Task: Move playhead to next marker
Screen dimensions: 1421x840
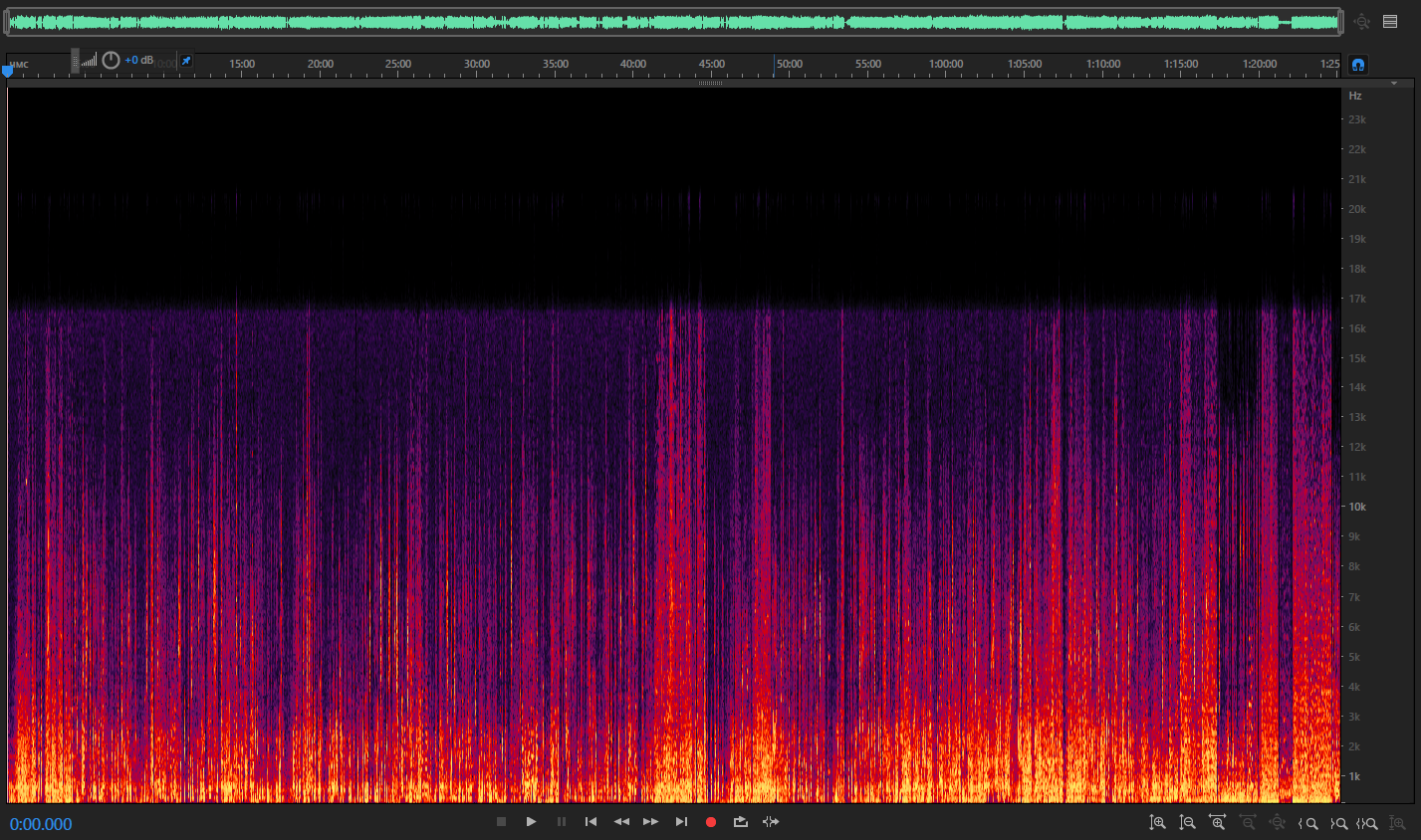Action: (x=681, y=822)
